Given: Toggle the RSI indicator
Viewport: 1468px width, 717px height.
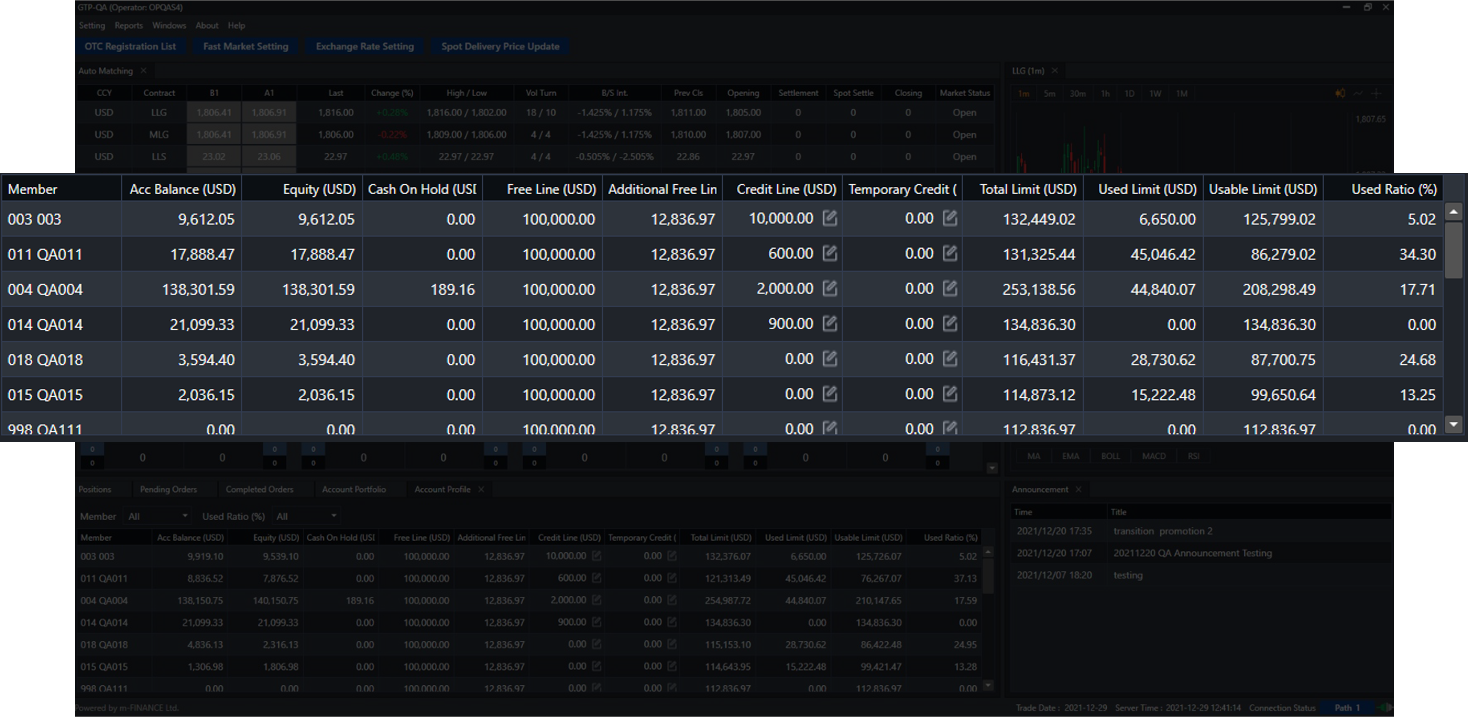Looking at the screenshot, I should point(1193,456).
